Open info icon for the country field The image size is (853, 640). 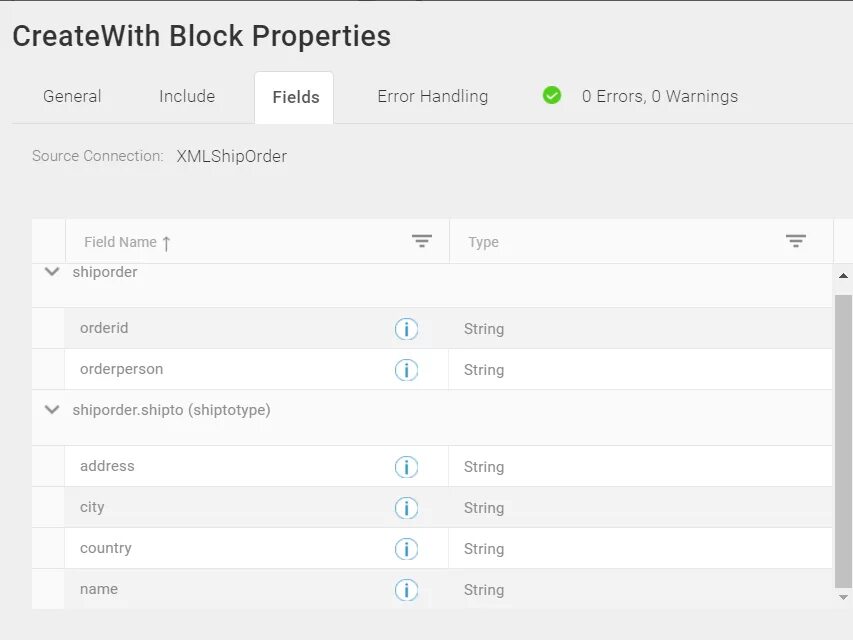coord(406,549)
